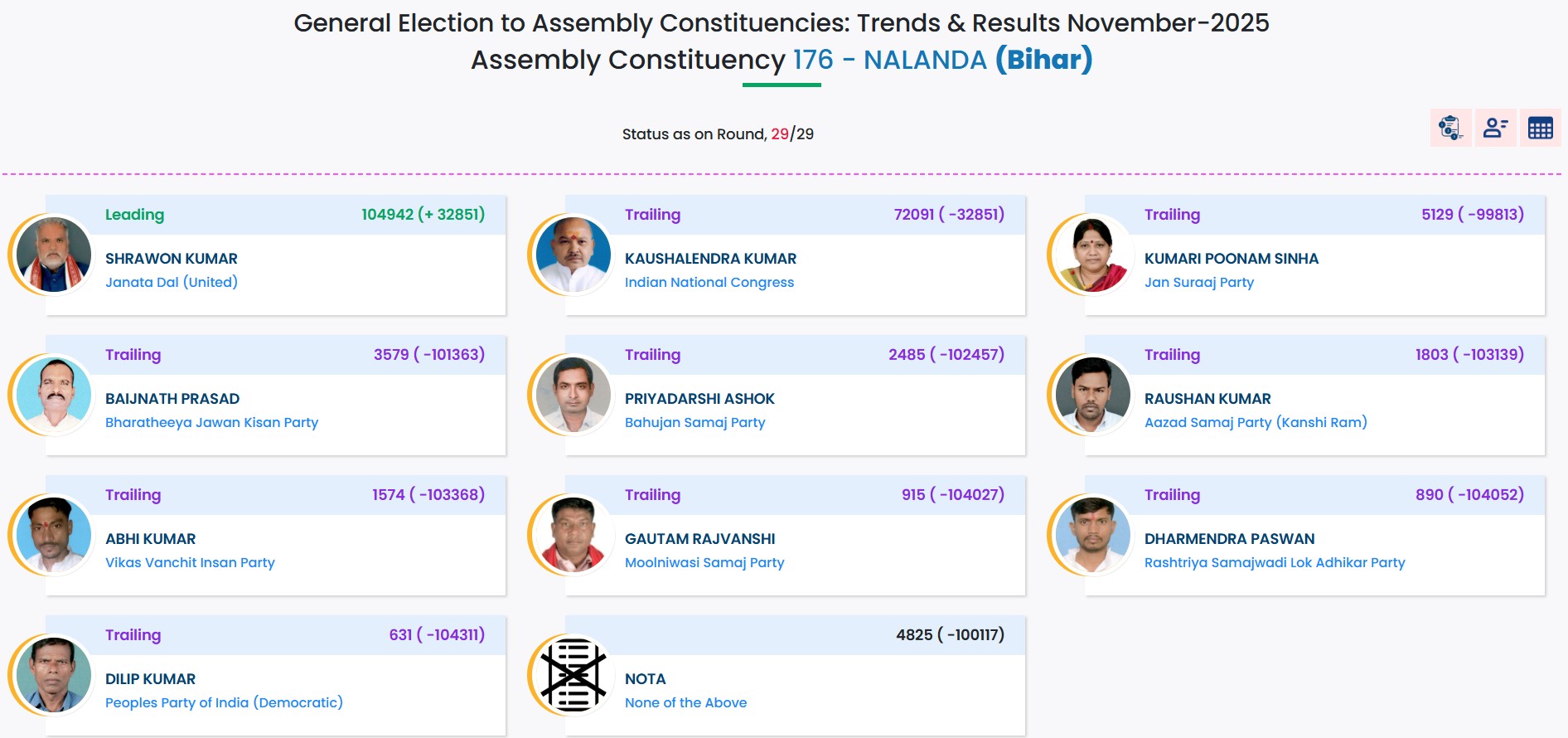Screen dimensions: 1568x738
Task: Open the Janata Dal (United) party link
Action: [x=171, y=282]
